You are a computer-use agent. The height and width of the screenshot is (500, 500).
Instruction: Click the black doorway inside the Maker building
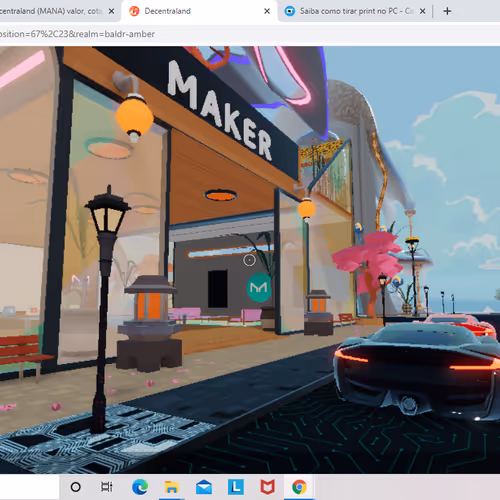[x=218, y=289]
